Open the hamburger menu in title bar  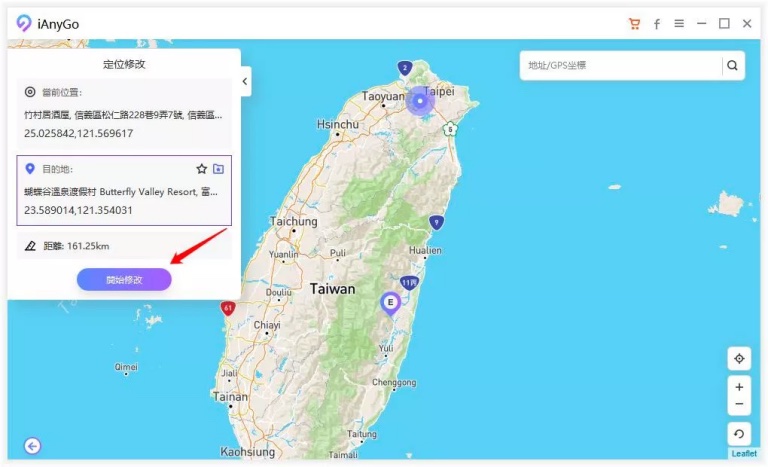[x=679, y=24]
